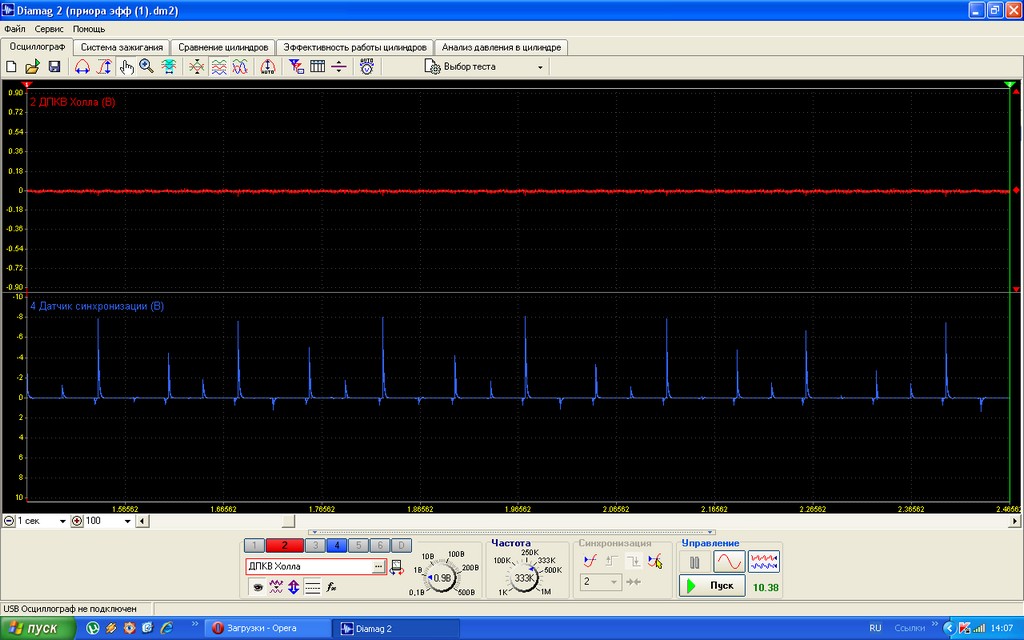Click the pause button in Управление
The width and height of the screenshot is (1024, 640).
click(695, 562)
